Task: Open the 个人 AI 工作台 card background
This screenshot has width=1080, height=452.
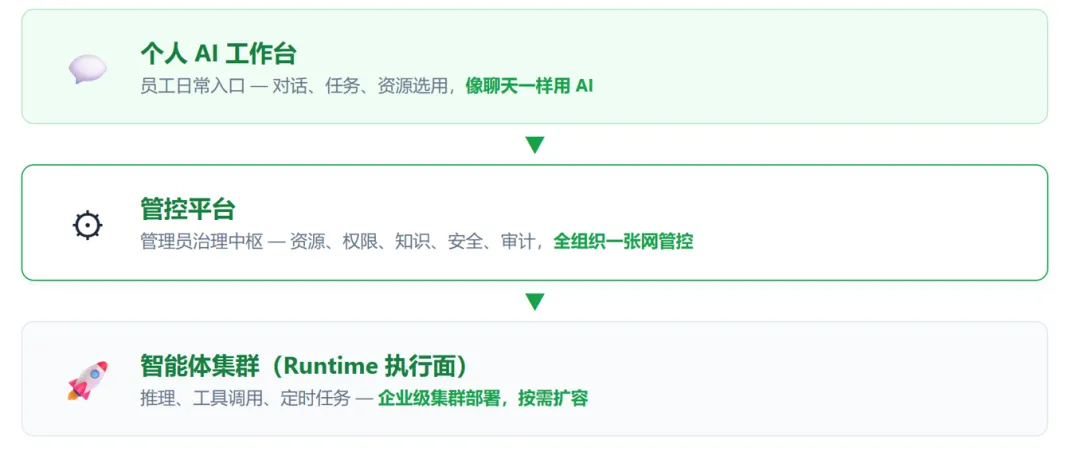Action: (x=534, y=67)
